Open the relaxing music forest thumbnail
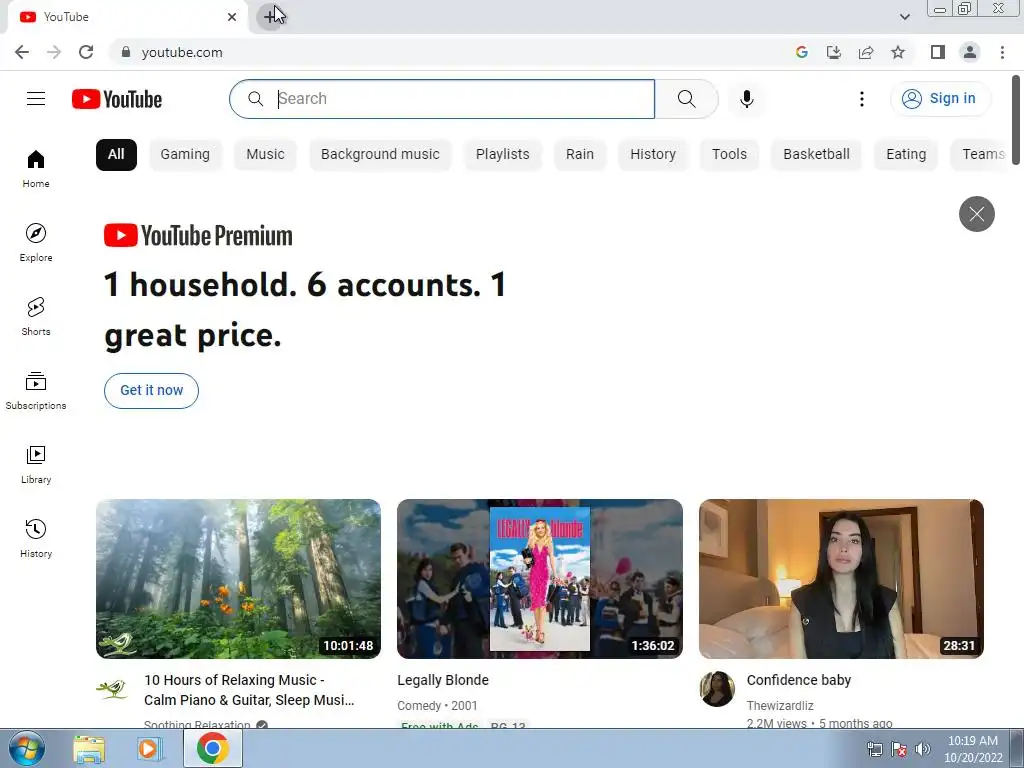Viewport: 1024px width, 768px height. pos(238,579)
